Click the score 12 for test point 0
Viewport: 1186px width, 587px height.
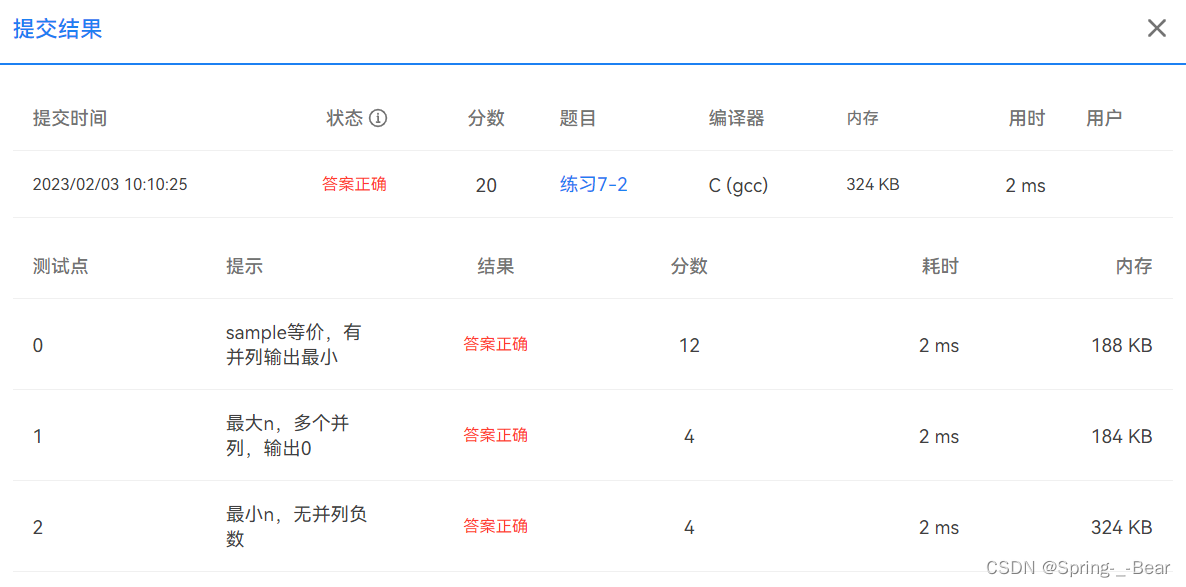point(689,346)
